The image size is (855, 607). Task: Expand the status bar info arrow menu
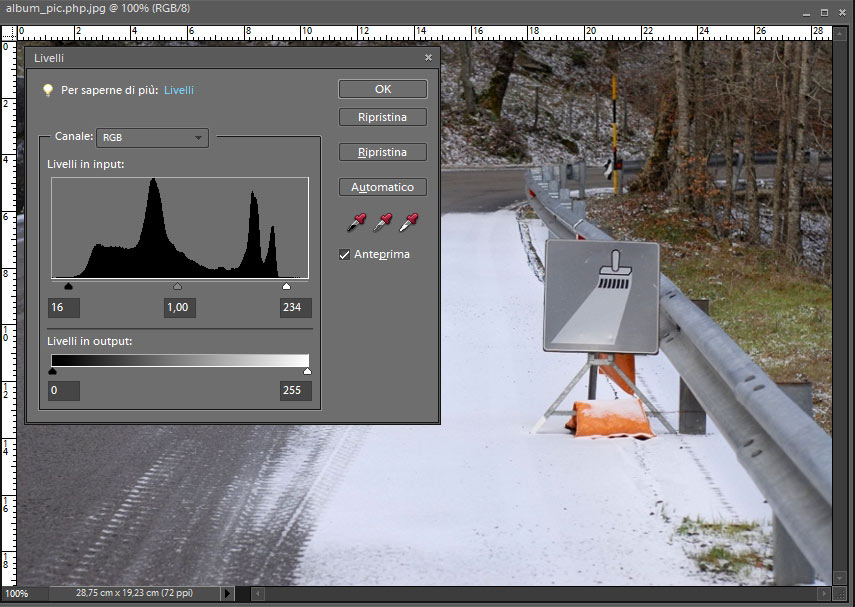[x=227, y=594]
